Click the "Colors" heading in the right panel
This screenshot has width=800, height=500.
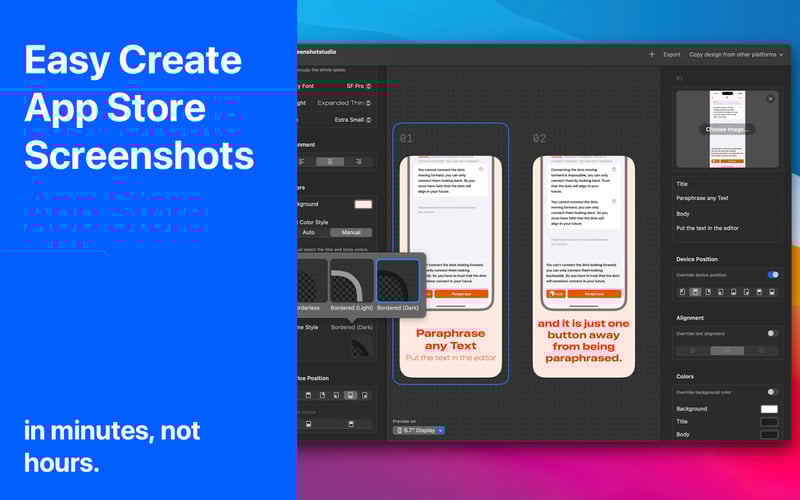pos(685,377)
